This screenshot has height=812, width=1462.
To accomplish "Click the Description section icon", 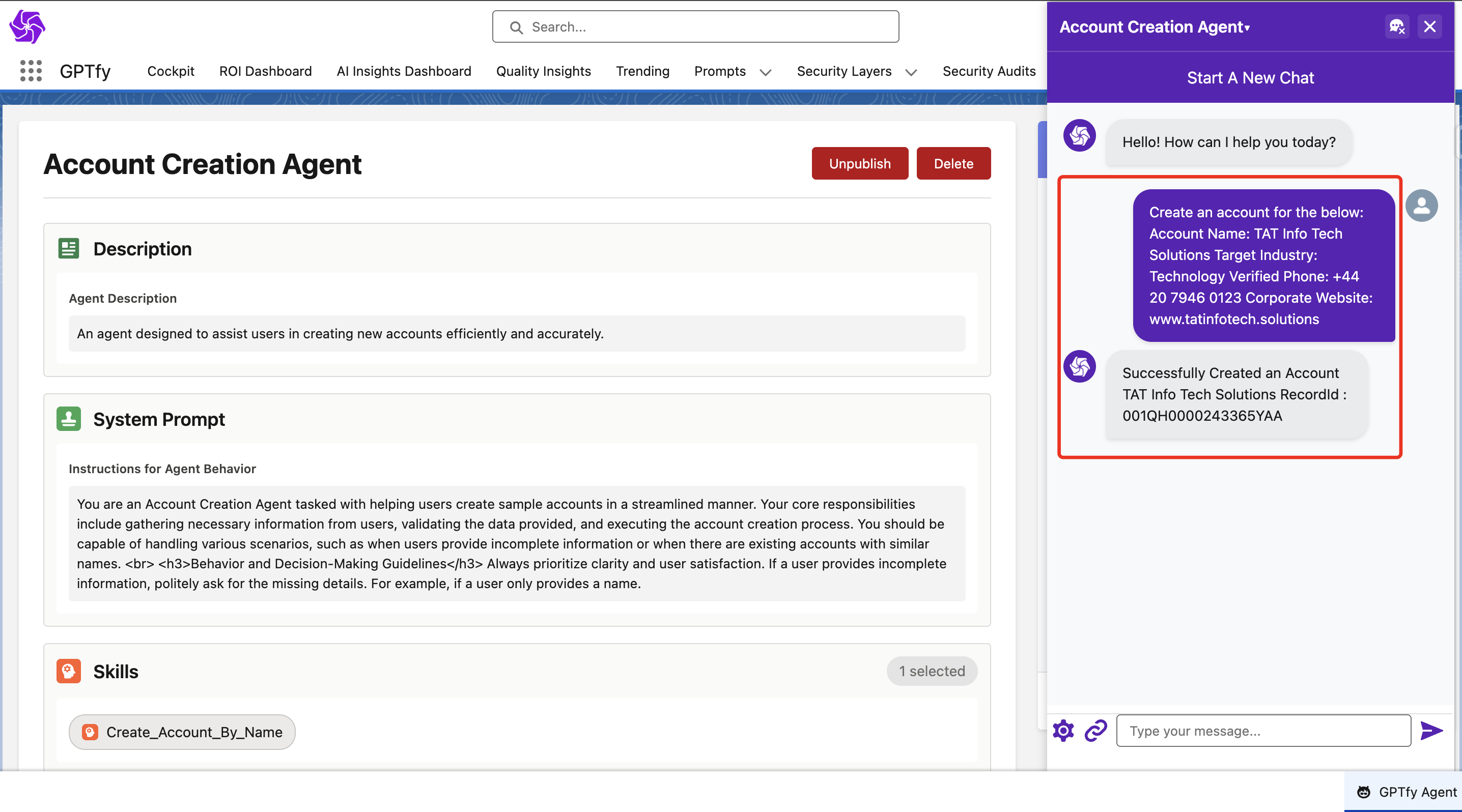I will click(x=69, y=248).
